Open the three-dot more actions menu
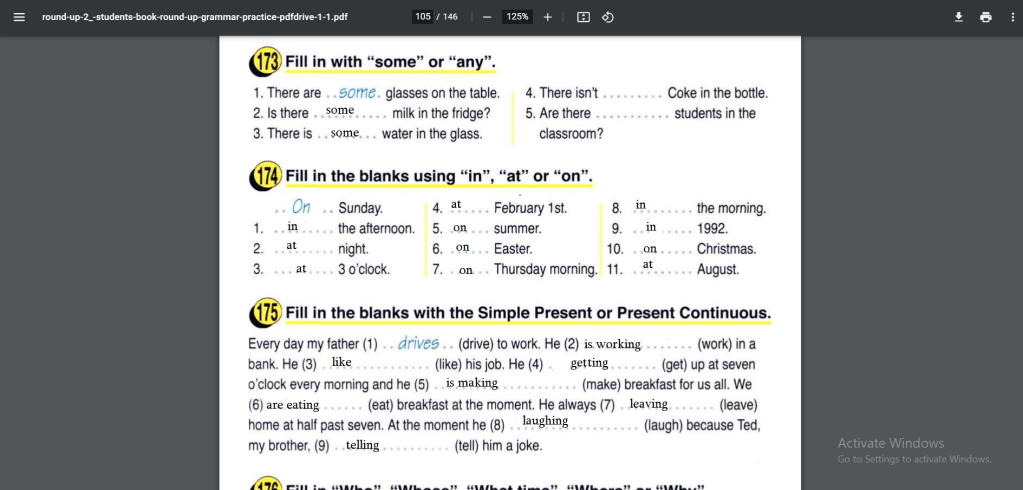Image resolution: width=1023 pixels, height=490 pixels. coord(1012,17)
